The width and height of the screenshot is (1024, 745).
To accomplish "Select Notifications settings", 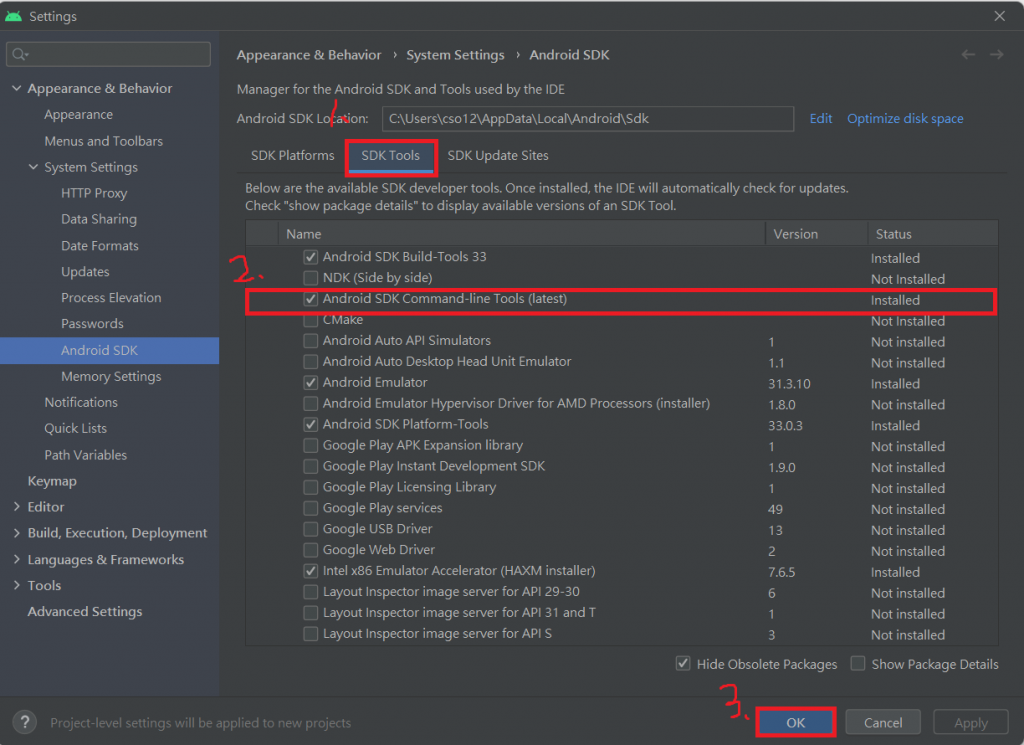I will [x=81, y=402].
